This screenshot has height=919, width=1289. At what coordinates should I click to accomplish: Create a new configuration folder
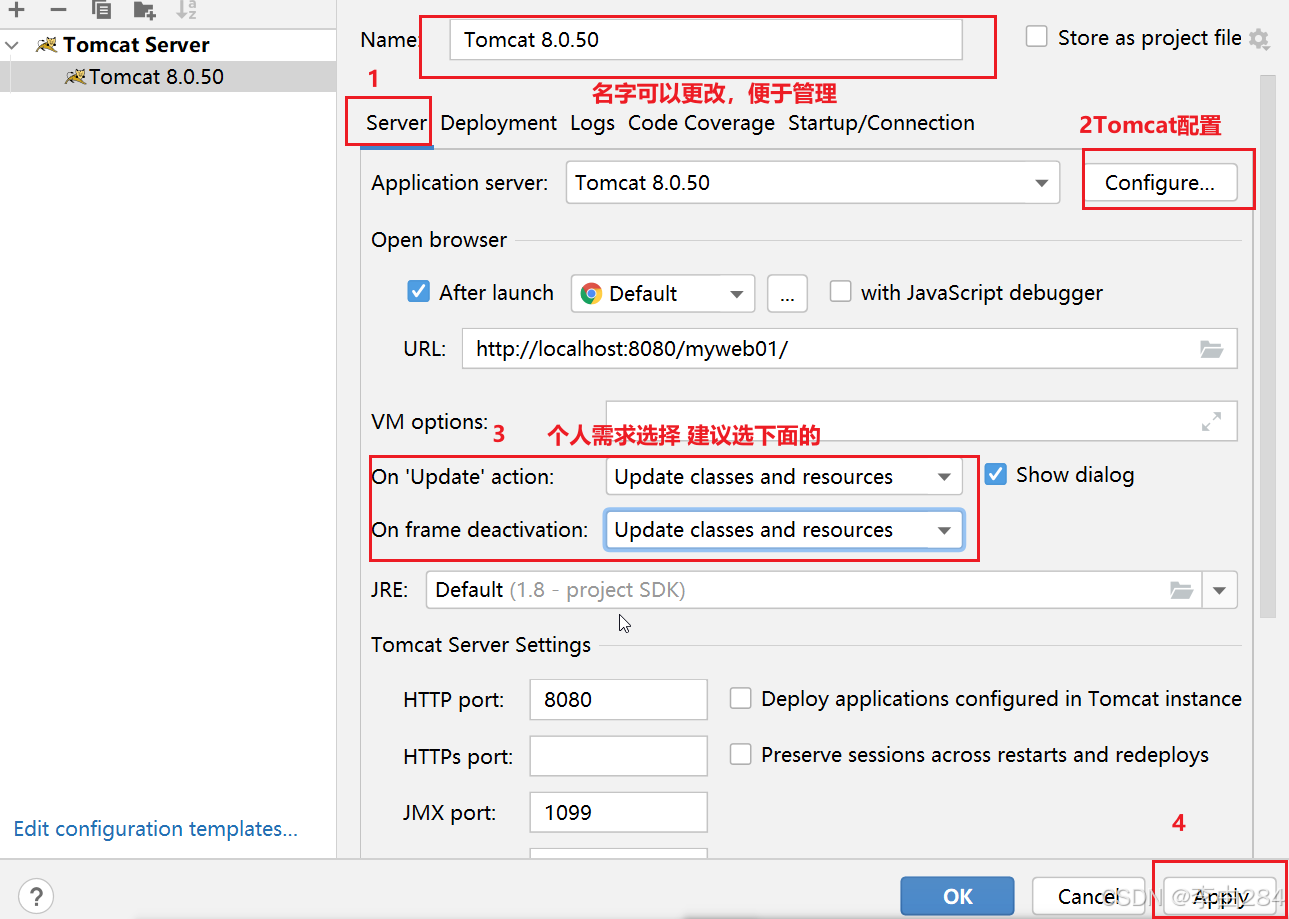(x=144, y=9)
